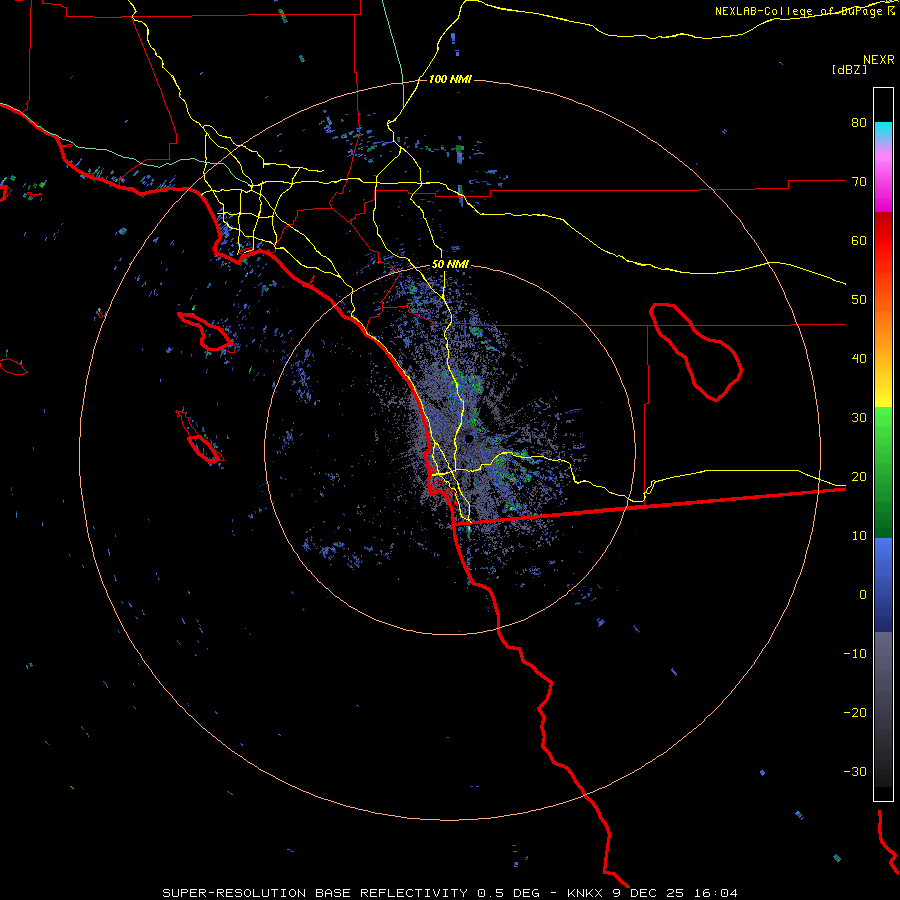Click the 20 value on the dBZ scale
This screenshot has height=900, width=900.
(x=859, y=477)
